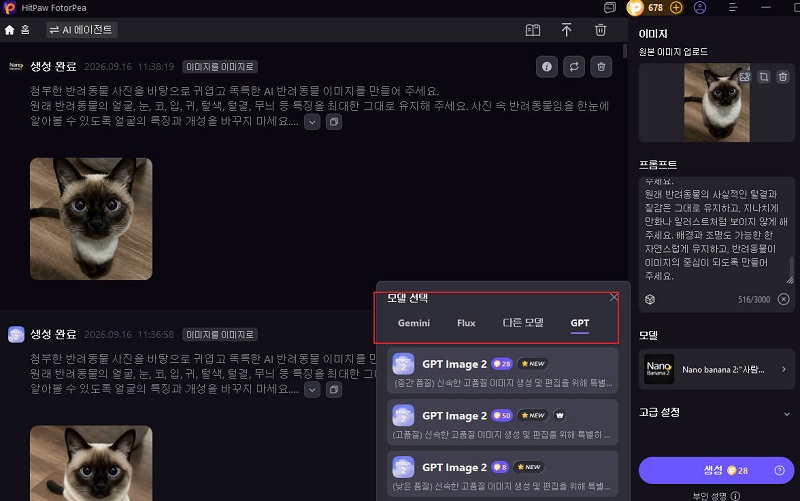Choose GPT Image 2 medium quality (28 coins)
This screenshot has height=501, width=800.
coord(503,371)
